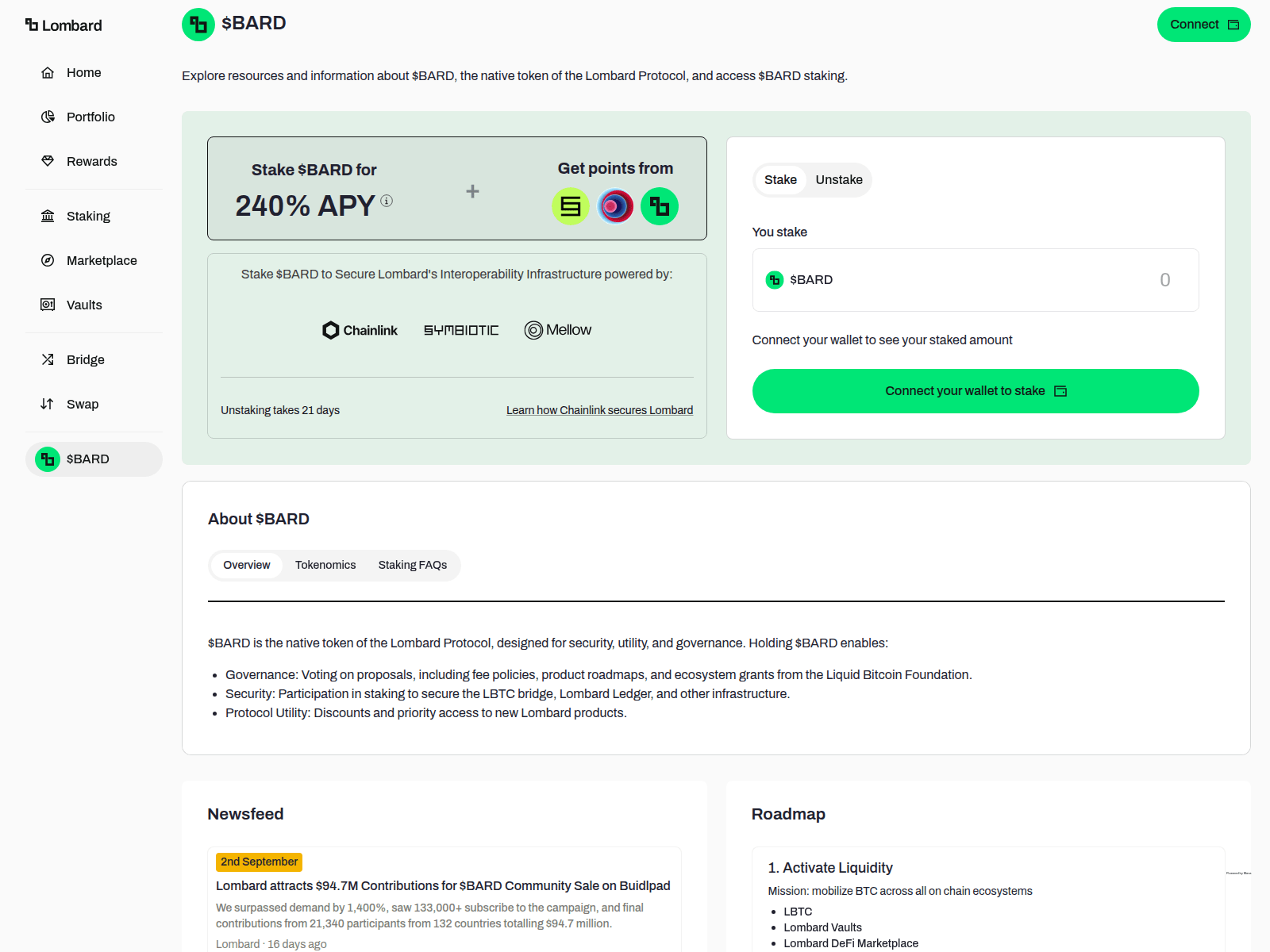This screenshot has width=1270, height=952.
Task: Click Connect your wallet to stake
Action: pos(976,391)
